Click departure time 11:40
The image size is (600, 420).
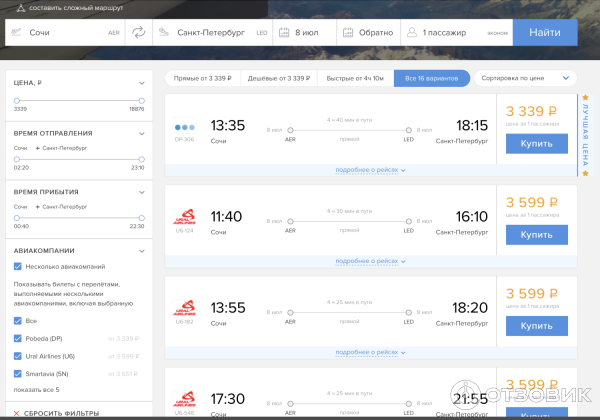[226, 217]
